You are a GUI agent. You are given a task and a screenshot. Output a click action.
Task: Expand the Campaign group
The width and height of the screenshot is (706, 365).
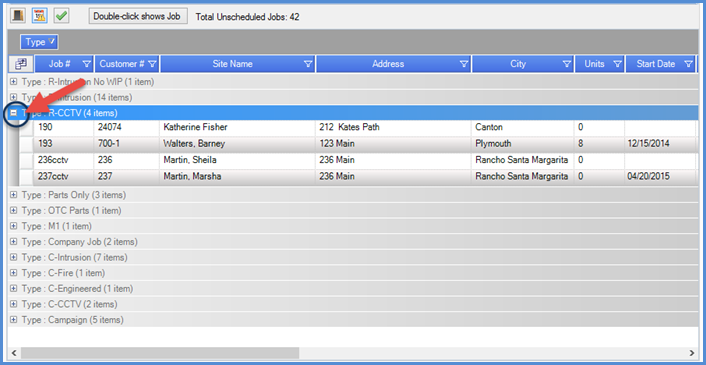coord(14,320)
